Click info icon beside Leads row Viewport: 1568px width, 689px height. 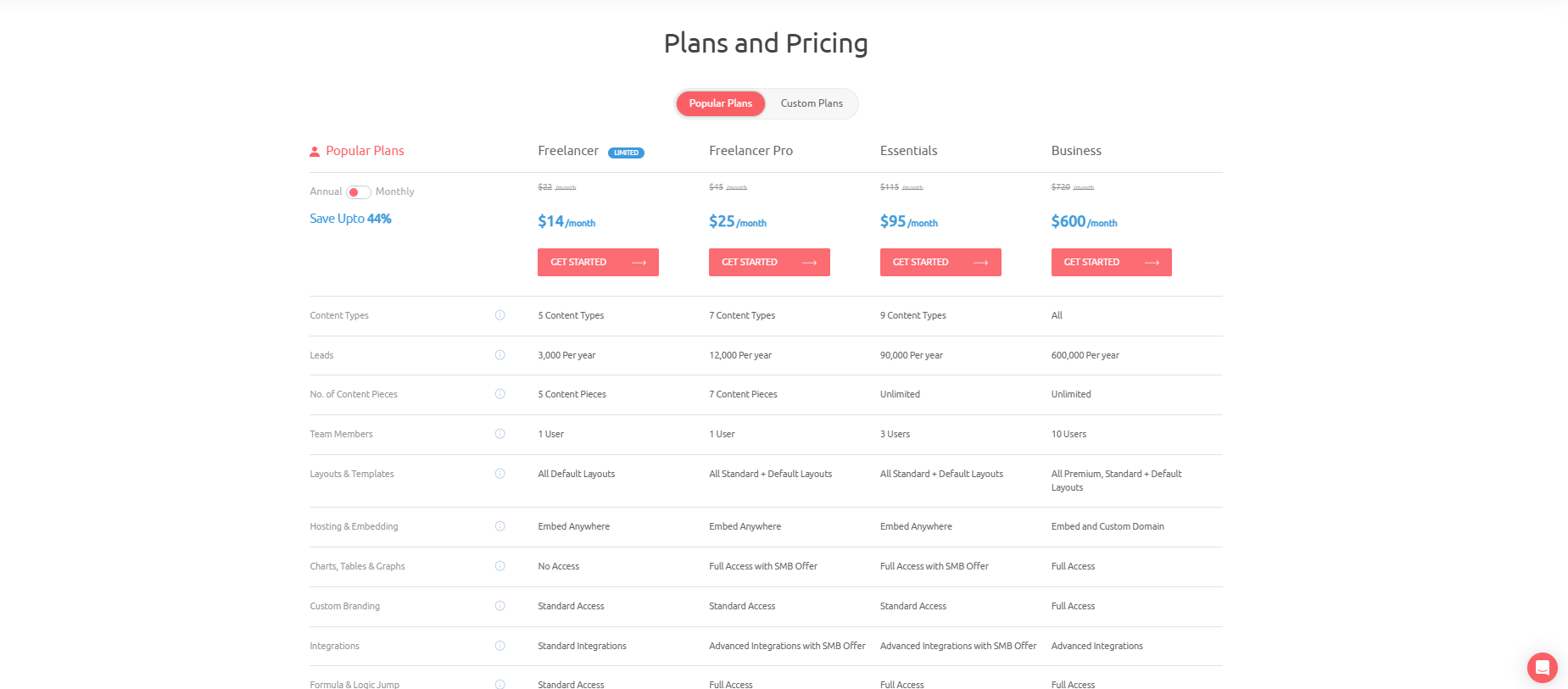point(500,355)
